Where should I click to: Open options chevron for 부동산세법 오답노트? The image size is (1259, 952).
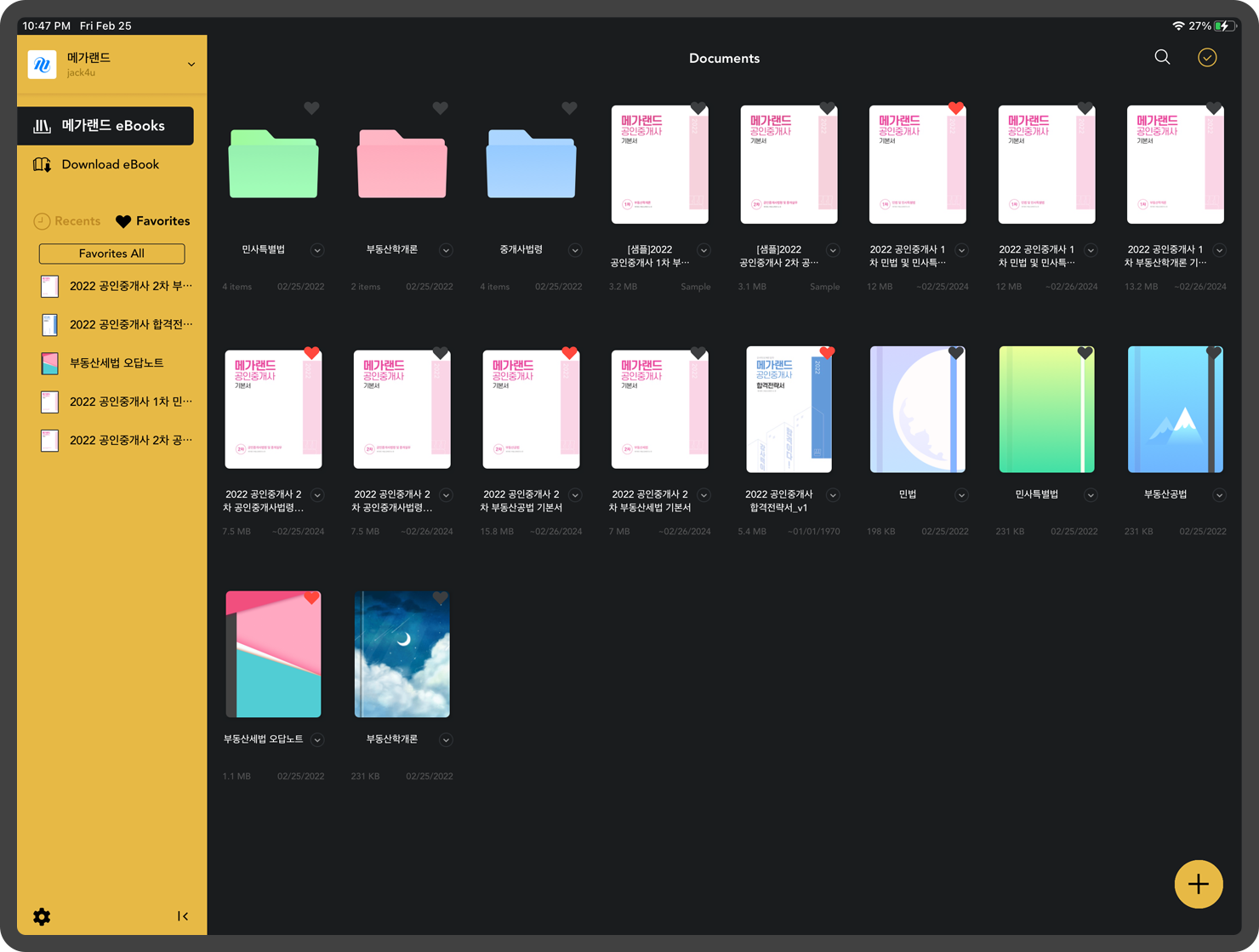tap(317, 740)
